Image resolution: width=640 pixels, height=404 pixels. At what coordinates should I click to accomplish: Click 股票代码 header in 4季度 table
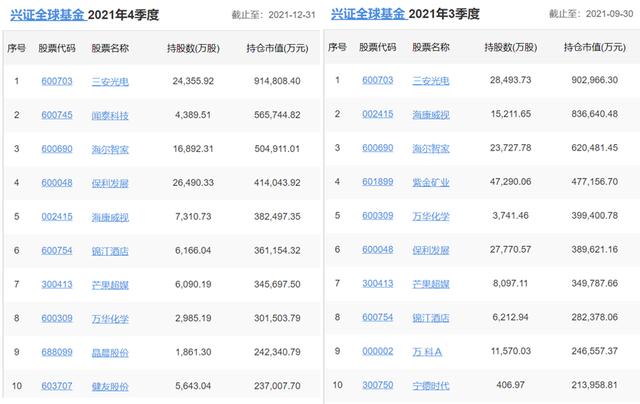[x=57, y=49]
